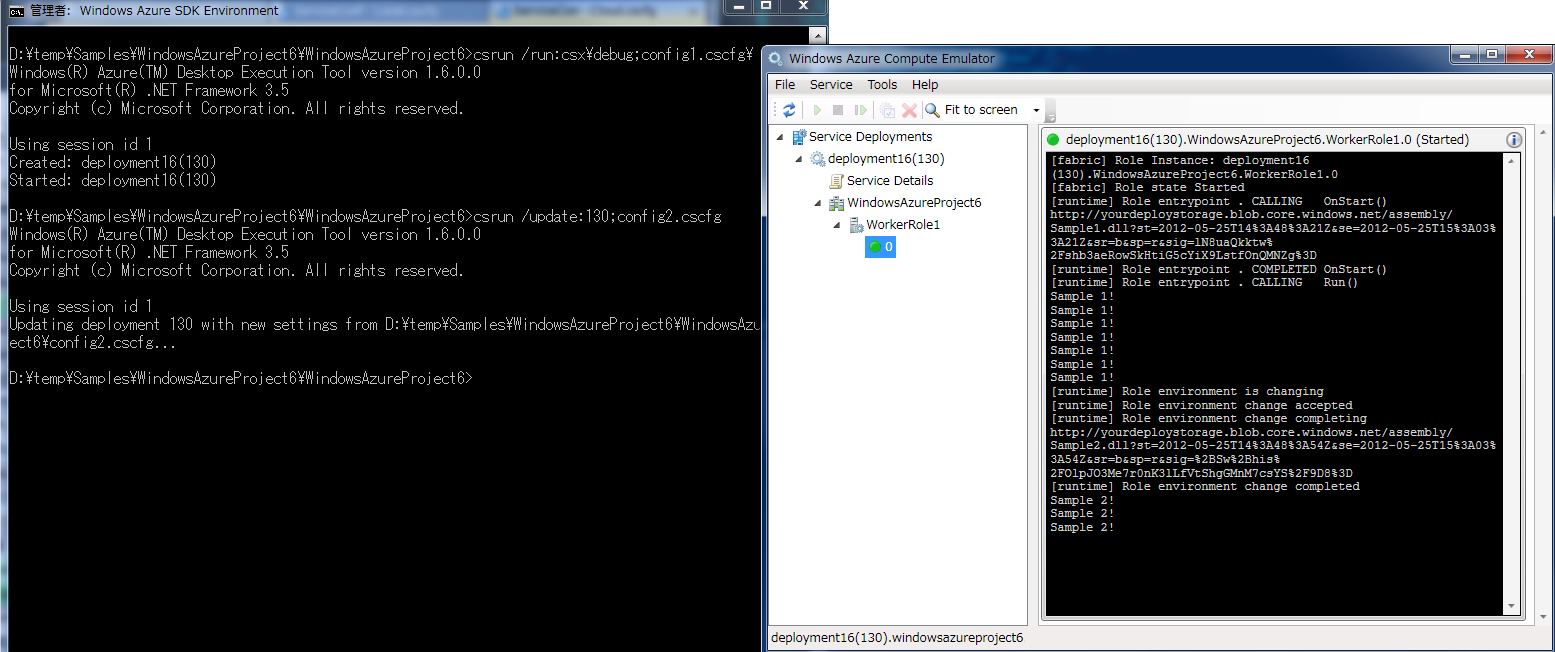Click the 'Role environment is changing' log line
Image resolution: width=1555 pixels, height=652 pixels.
(1187, 392)
